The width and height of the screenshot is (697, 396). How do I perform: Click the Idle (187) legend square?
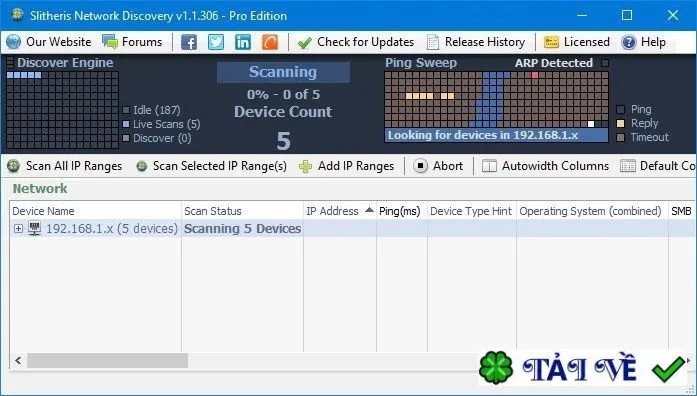pyautogui.click(x=126, y=110)
